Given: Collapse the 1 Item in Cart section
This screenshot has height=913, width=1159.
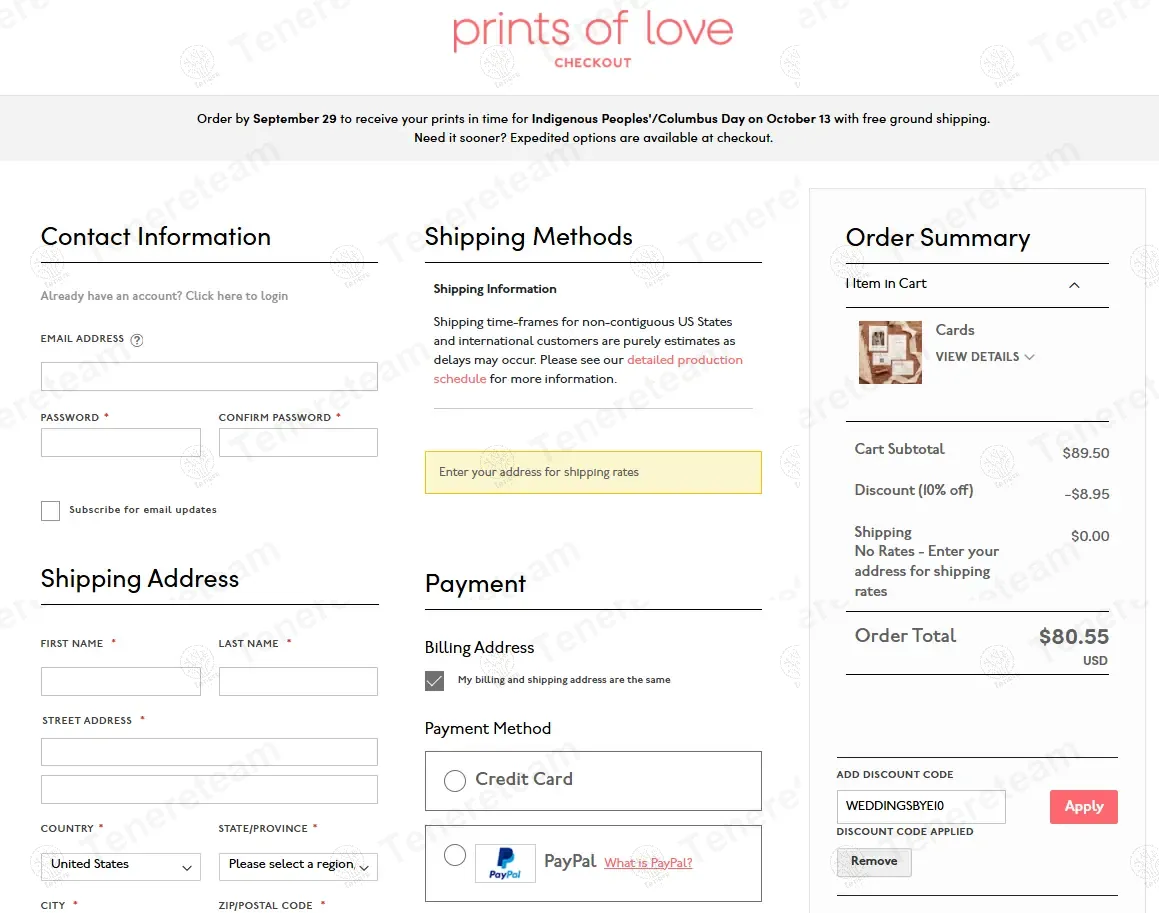Looking at the screenshot, I should click(x=1074, y=285).
